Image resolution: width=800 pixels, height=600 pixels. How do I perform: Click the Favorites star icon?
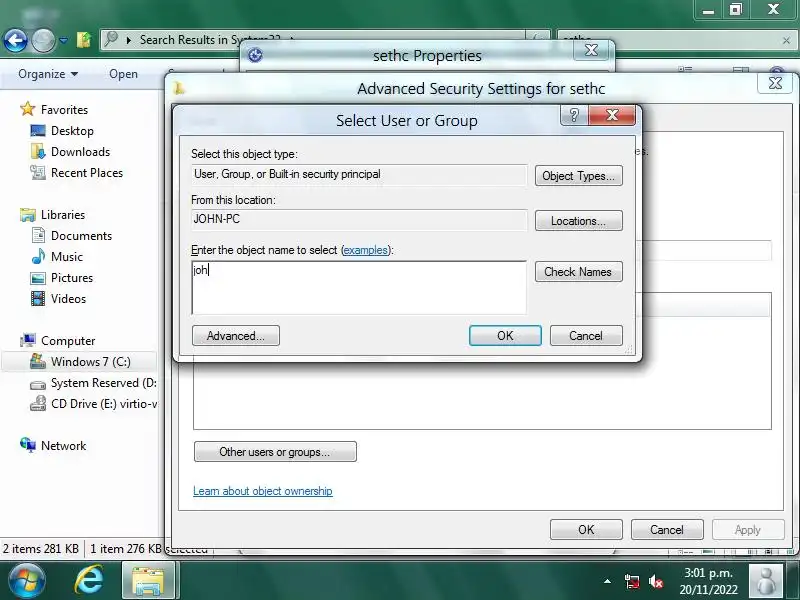(x=27, y=109)
